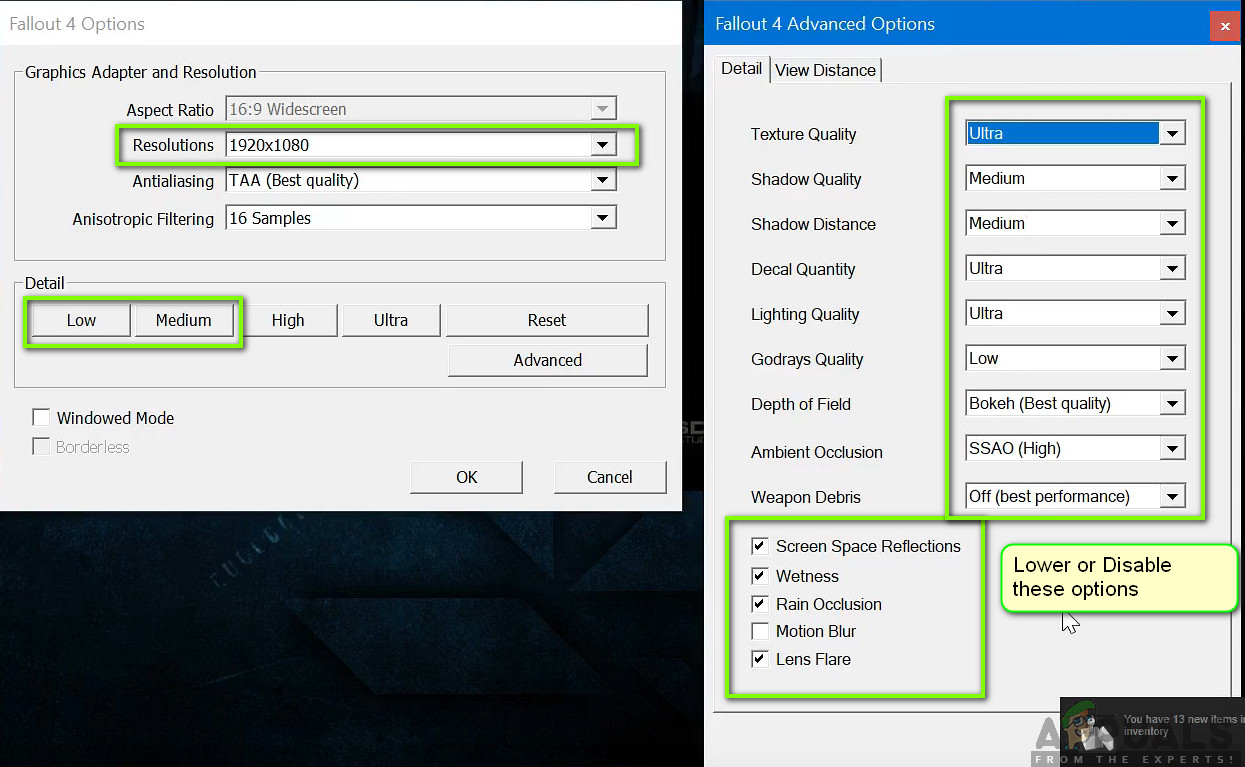Open the Ambient Occlusion dropdown
The height and width of the screenshot is (767, 1245).
(1172, 448)
